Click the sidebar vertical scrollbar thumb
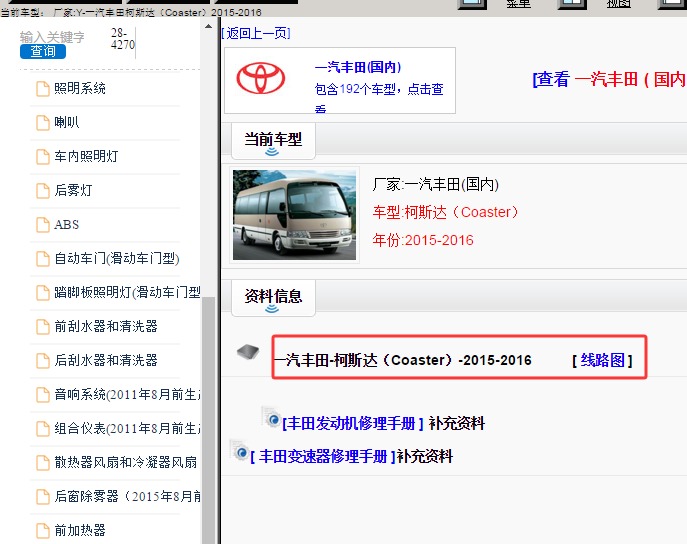Image resolution: width=687 pixels, height=544 pixels. point(209,420)
